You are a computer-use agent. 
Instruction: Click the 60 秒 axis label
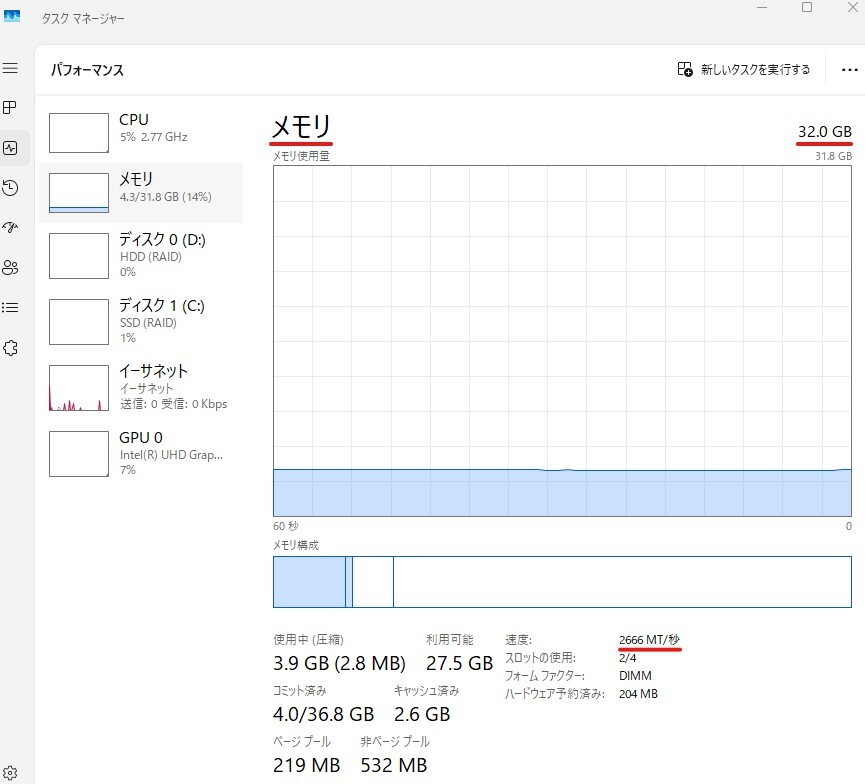(x=286, y=526)
